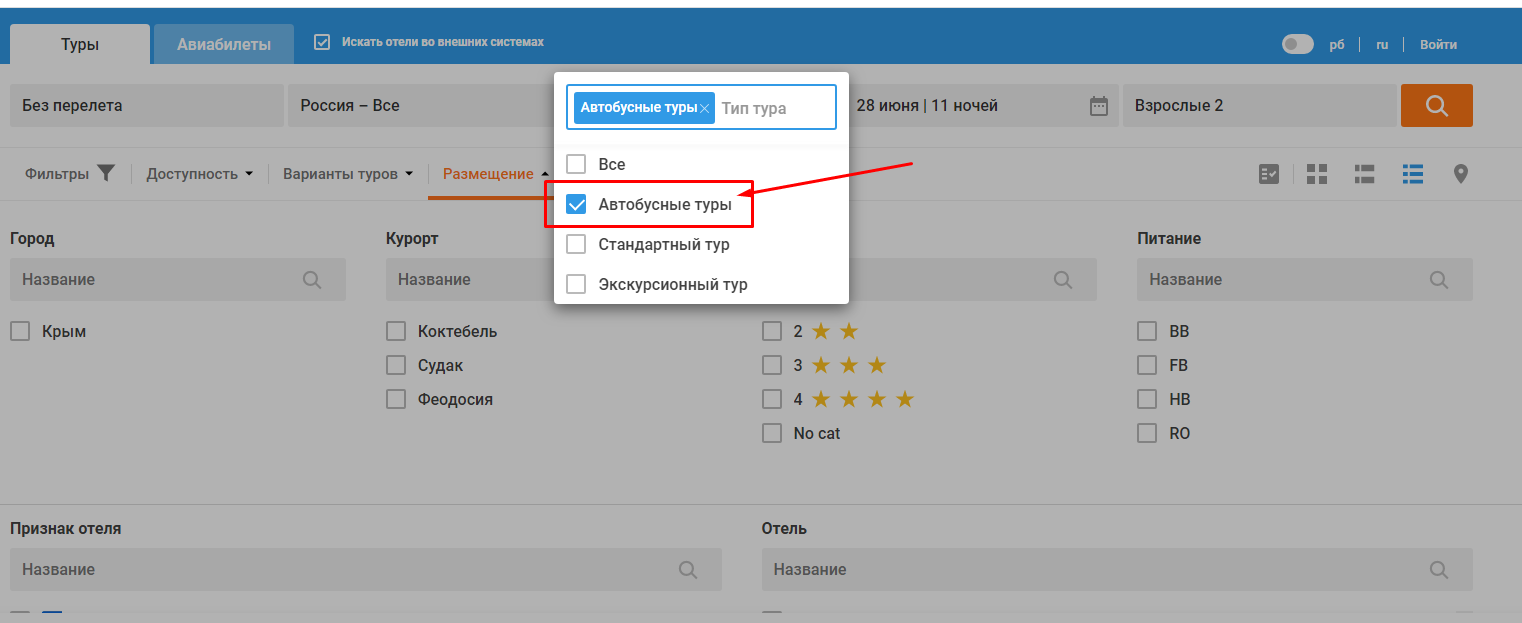Expand the Доступность filter dropdown
The width and height of the screenshot is (1522, 623).
(199, 174)
